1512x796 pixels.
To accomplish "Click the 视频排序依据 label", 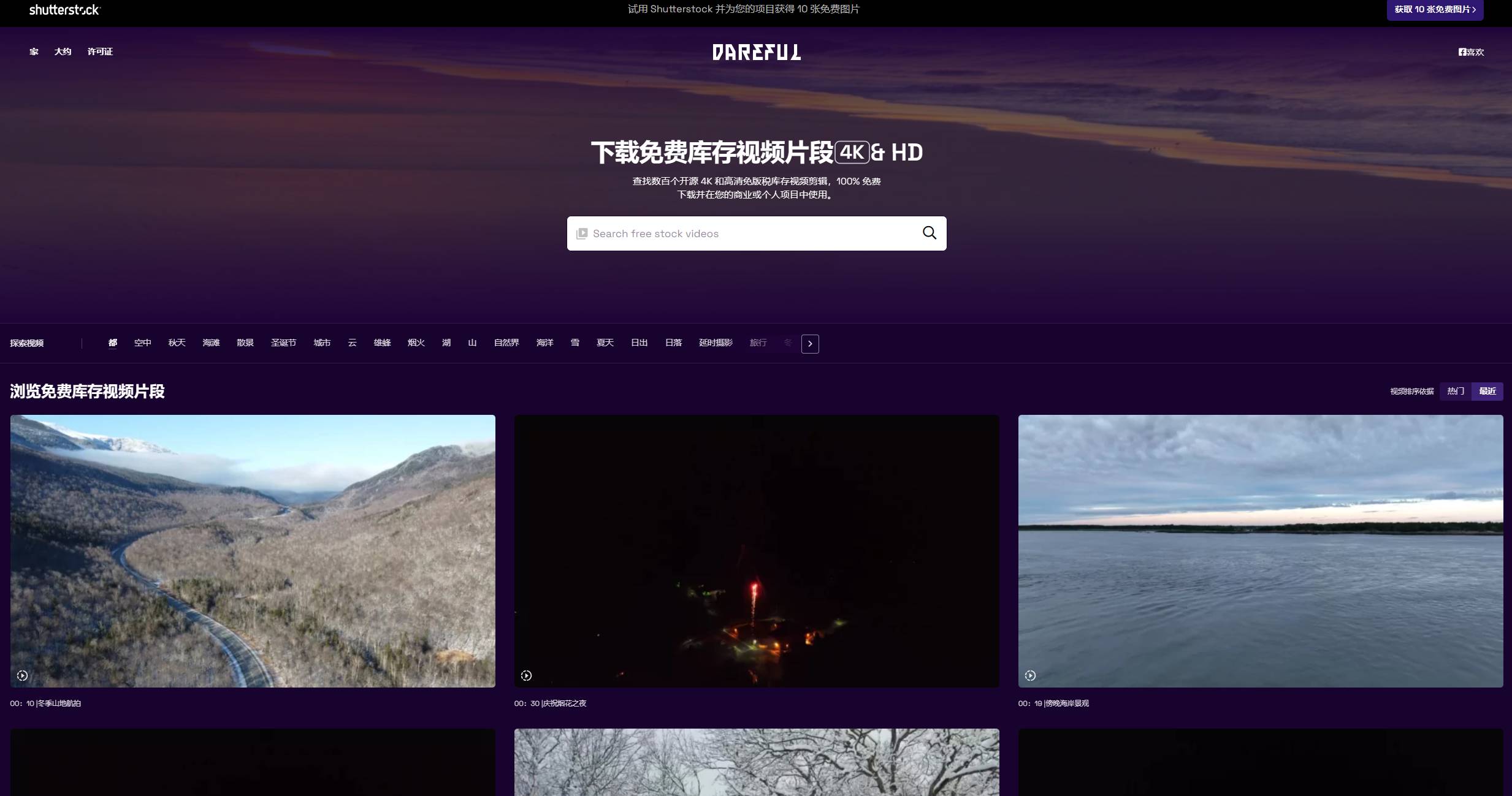I will pos(1412,391).
